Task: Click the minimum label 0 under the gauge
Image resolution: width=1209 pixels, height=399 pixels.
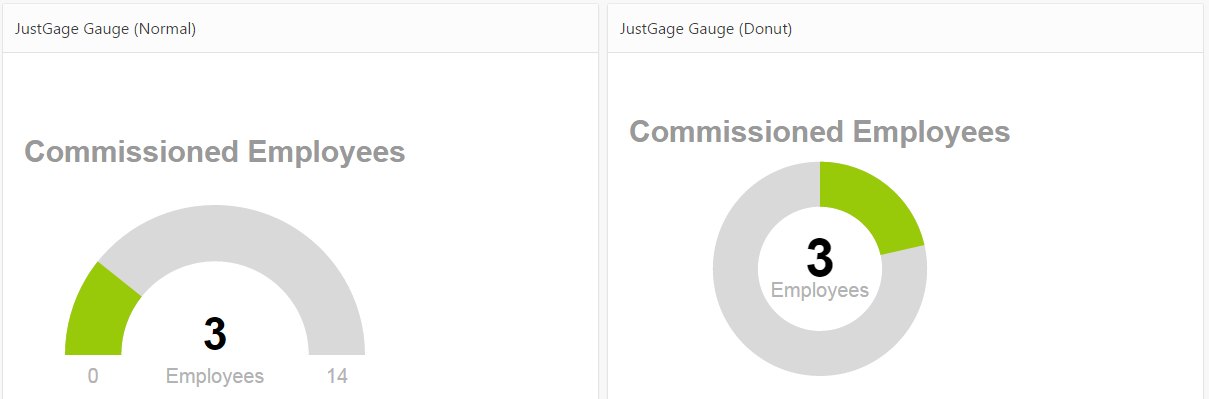Action: click(x=93, y=377)
